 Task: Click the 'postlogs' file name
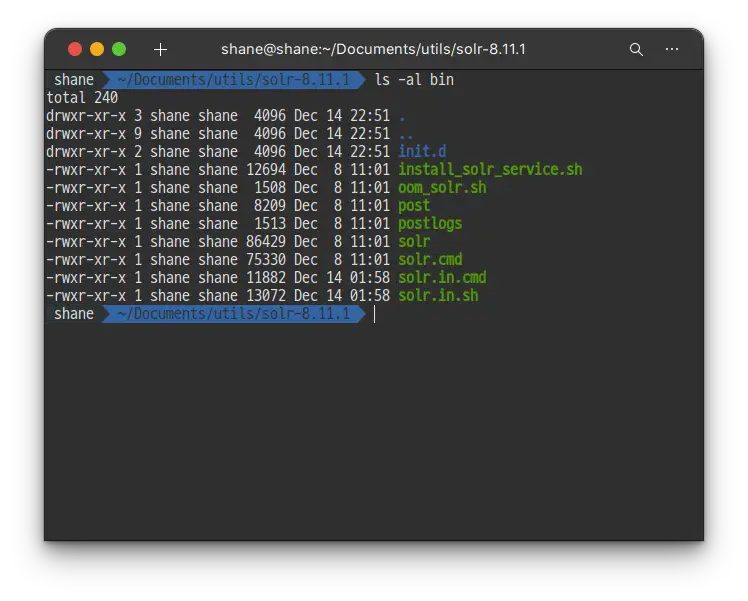430,224
